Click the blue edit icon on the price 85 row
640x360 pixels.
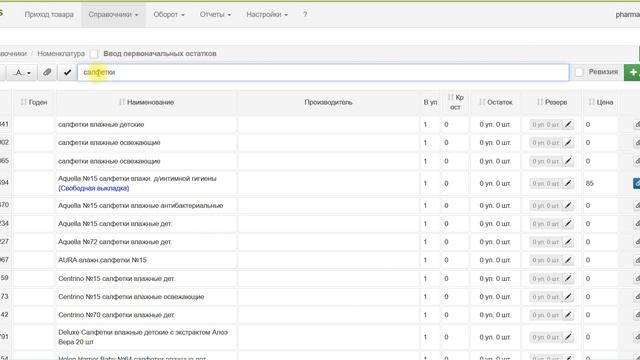[636, 183]
